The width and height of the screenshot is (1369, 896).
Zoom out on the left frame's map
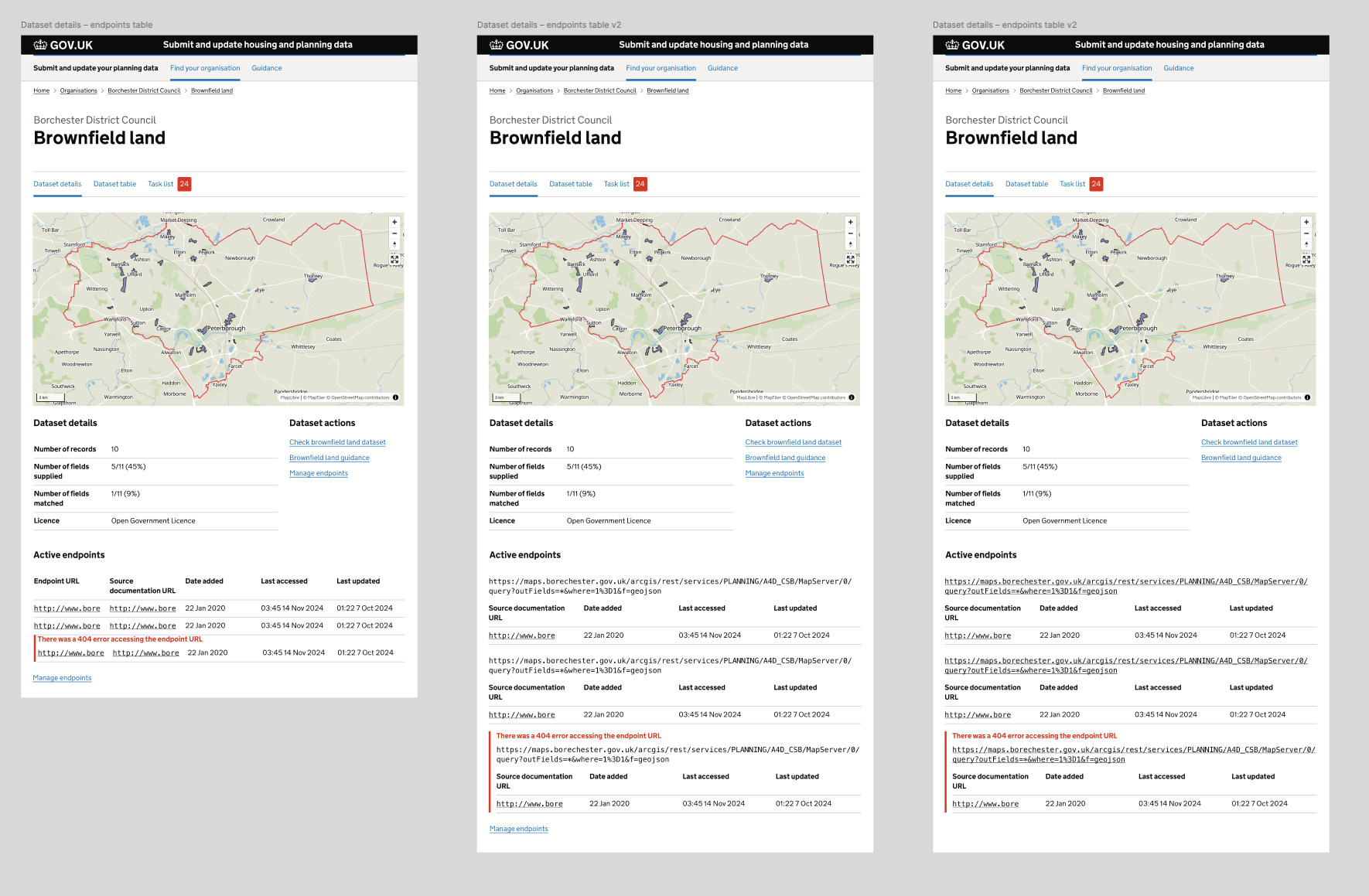click(x=394, y=233)
